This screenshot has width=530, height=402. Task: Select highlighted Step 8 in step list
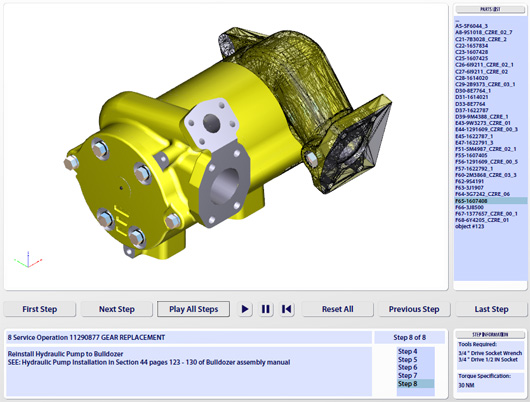coord(415,384)
